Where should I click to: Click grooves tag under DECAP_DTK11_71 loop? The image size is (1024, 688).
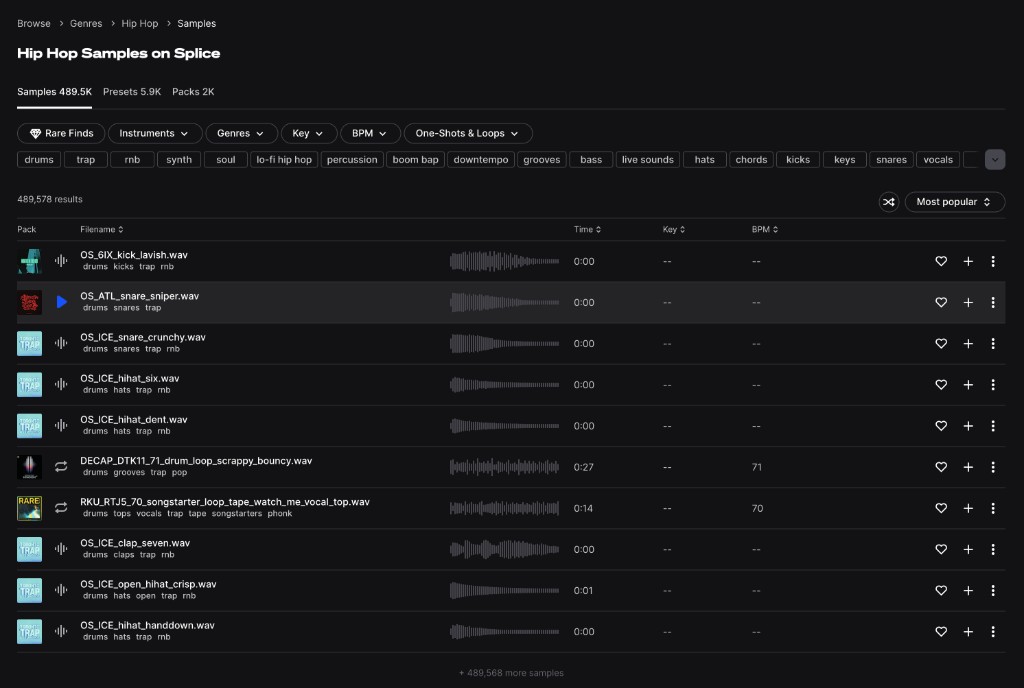(129, 473)
